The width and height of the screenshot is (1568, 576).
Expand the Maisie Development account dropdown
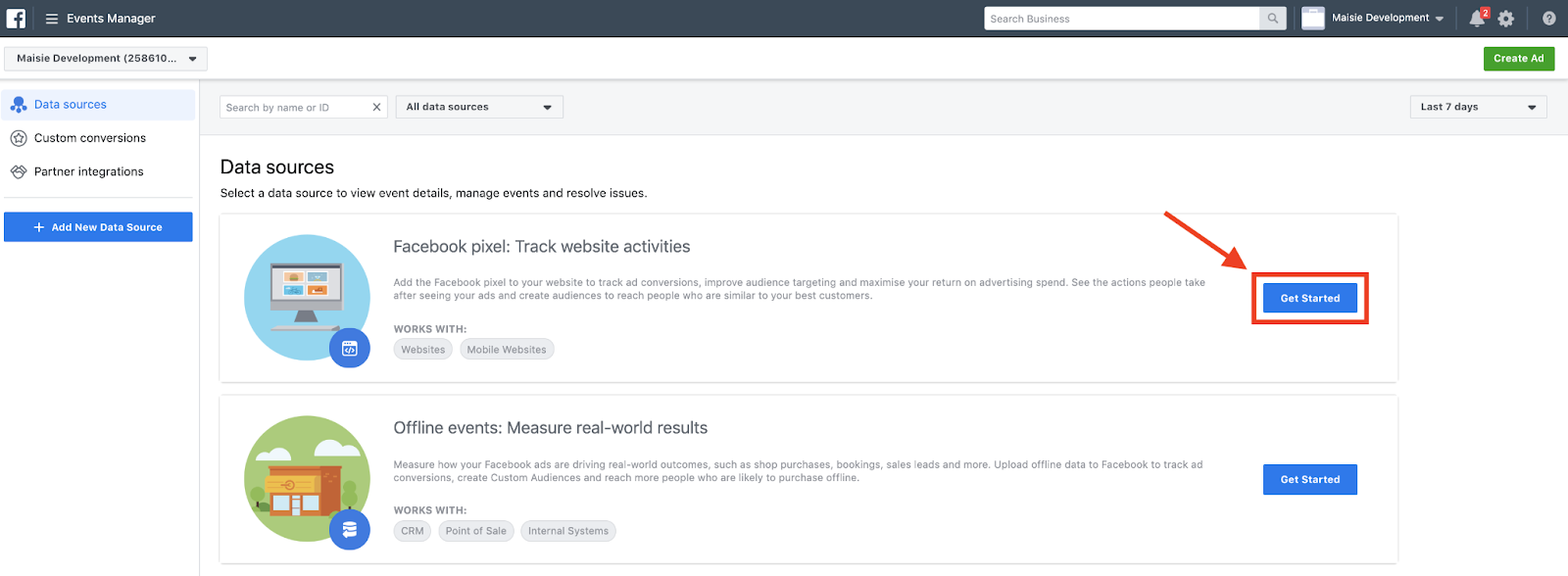[106, 59]
